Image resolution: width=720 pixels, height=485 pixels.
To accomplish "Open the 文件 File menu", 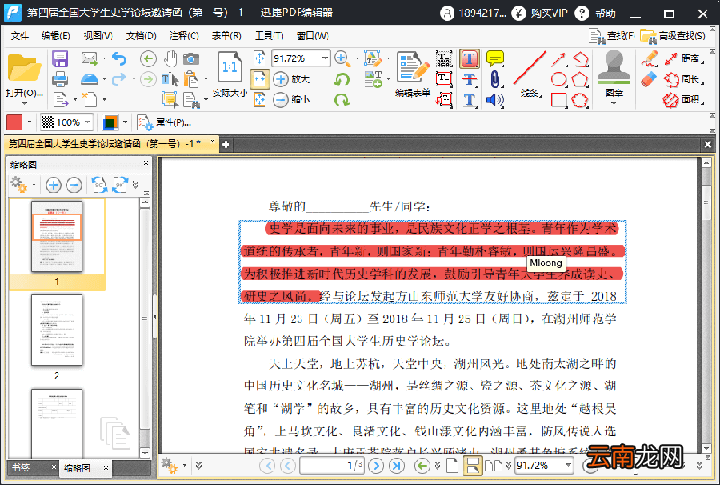I will click(x=19, y=35).
